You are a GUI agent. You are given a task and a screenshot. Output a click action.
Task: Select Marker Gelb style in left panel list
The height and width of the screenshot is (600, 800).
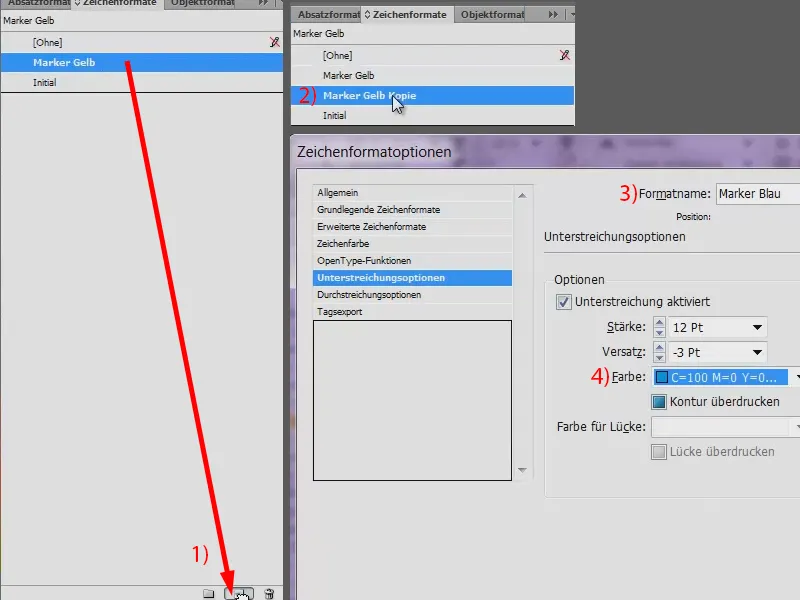point(142,62)
